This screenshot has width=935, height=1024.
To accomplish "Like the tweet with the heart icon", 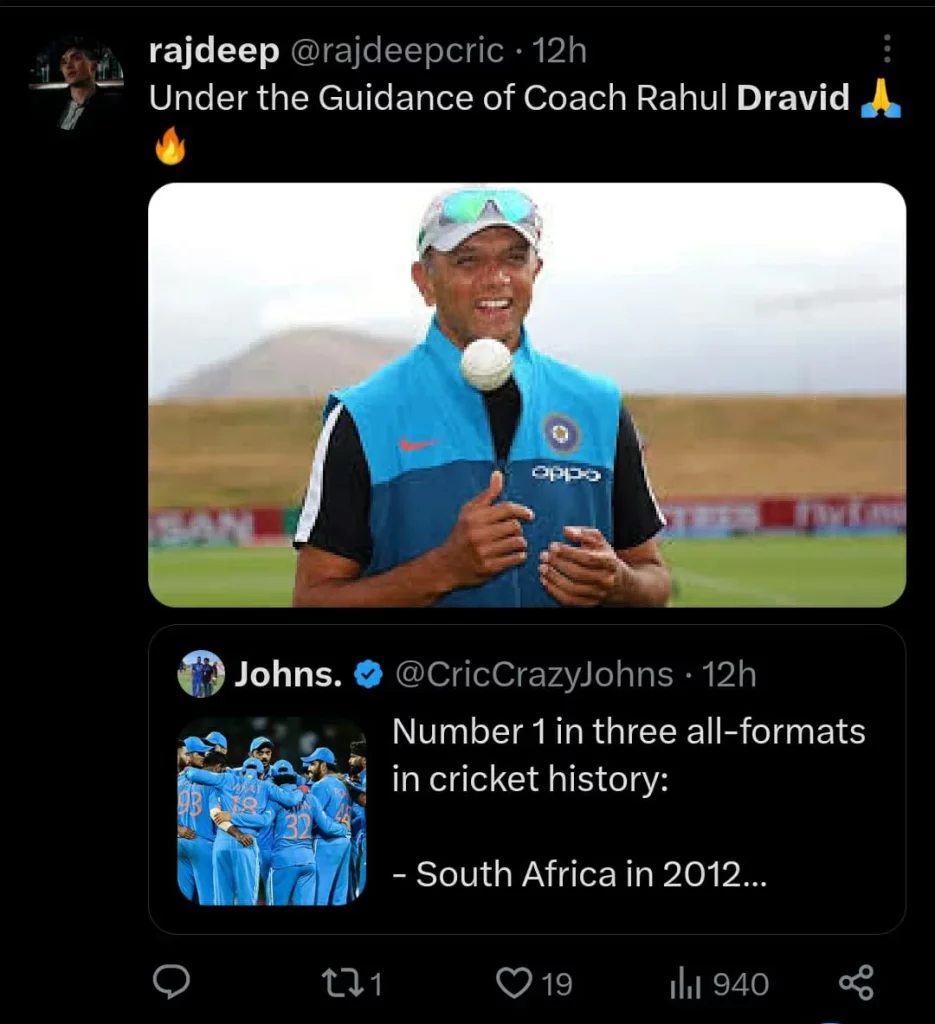I will pyautogui.click(x=513, y=984).
